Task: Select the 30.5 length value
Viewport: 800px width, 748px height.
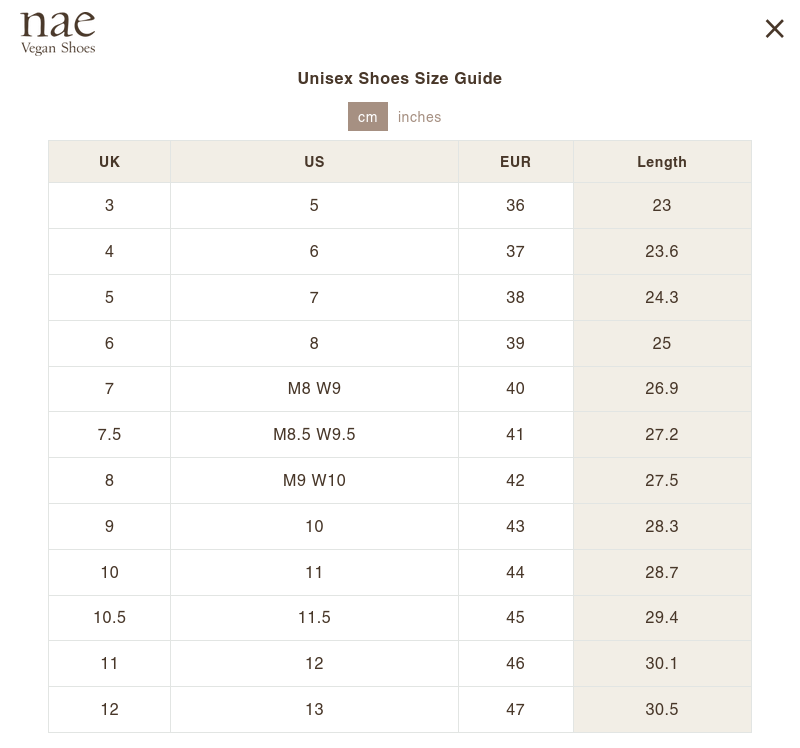Action: pyautogui.click(x=661, y=709)
